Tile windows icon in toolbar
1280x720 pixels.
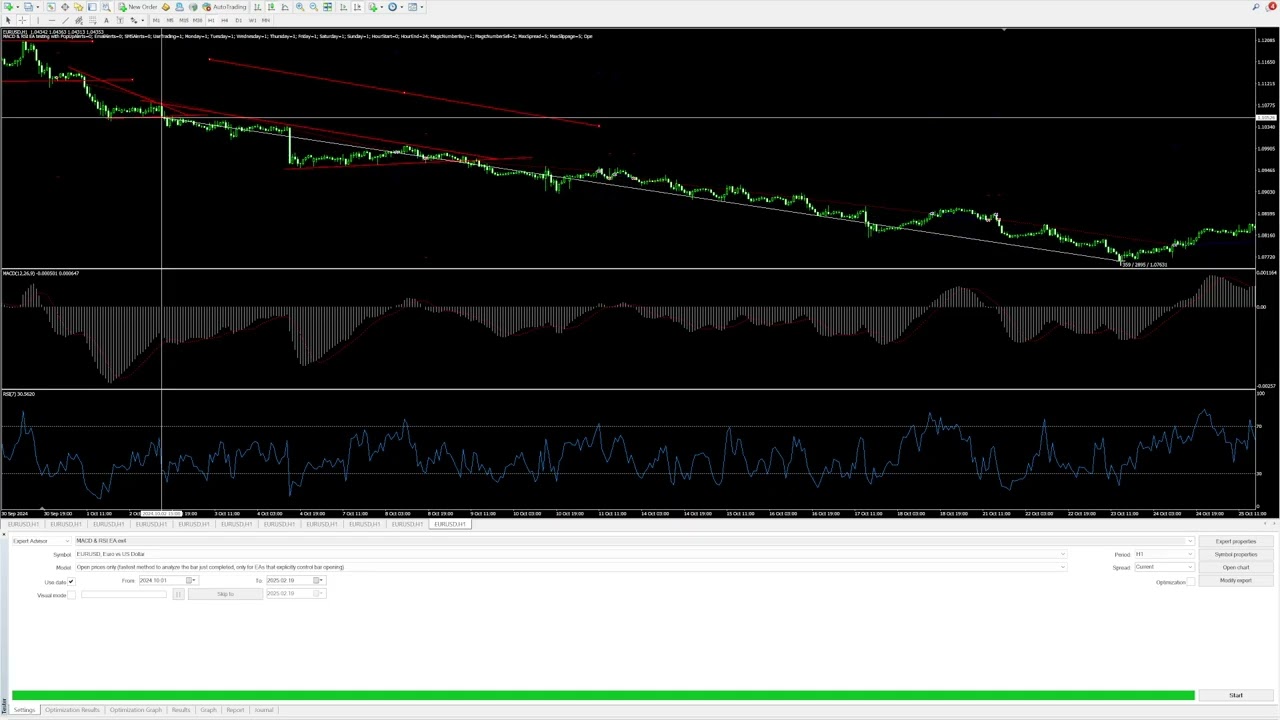[x=327, y=7]
